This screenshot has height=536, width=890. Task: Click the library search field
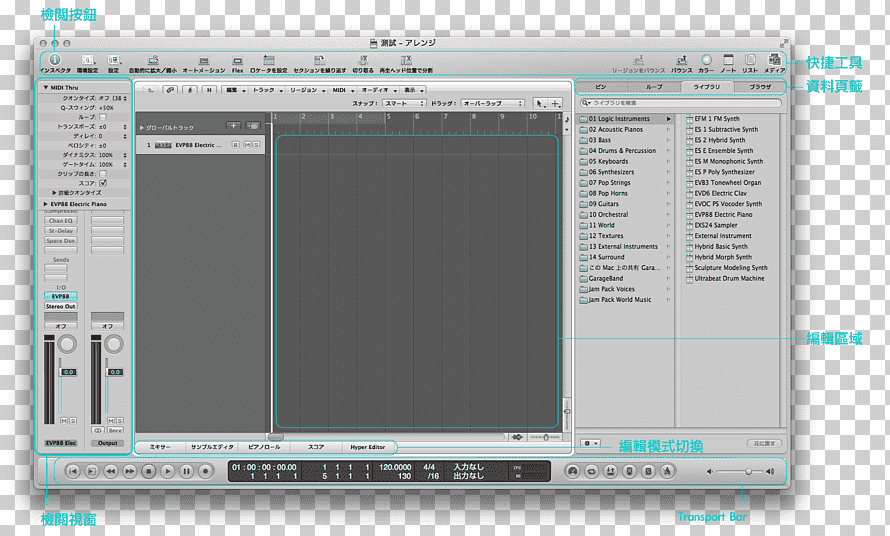pyautogui.click(x=681, y=103)
